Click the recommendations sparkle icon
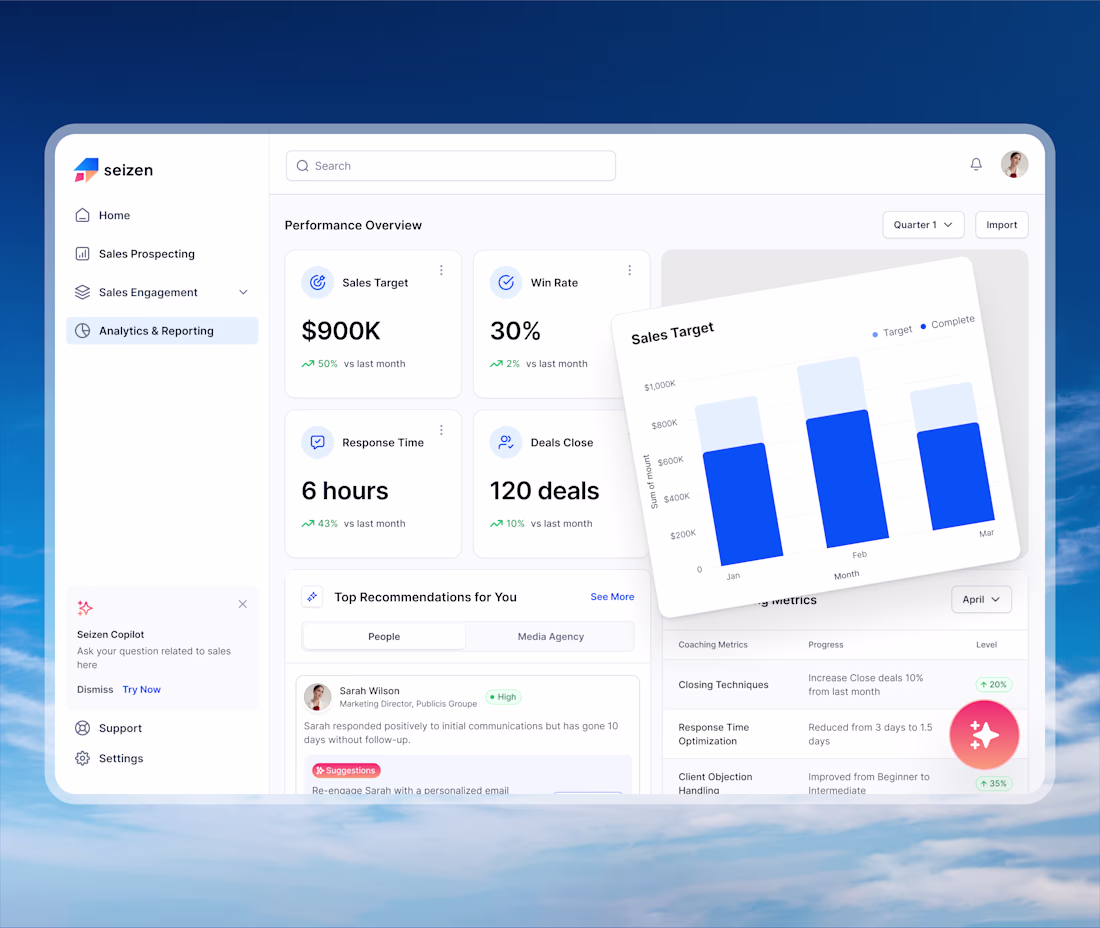This screenshot has height=928, width=1100. [x=312, y=597]
